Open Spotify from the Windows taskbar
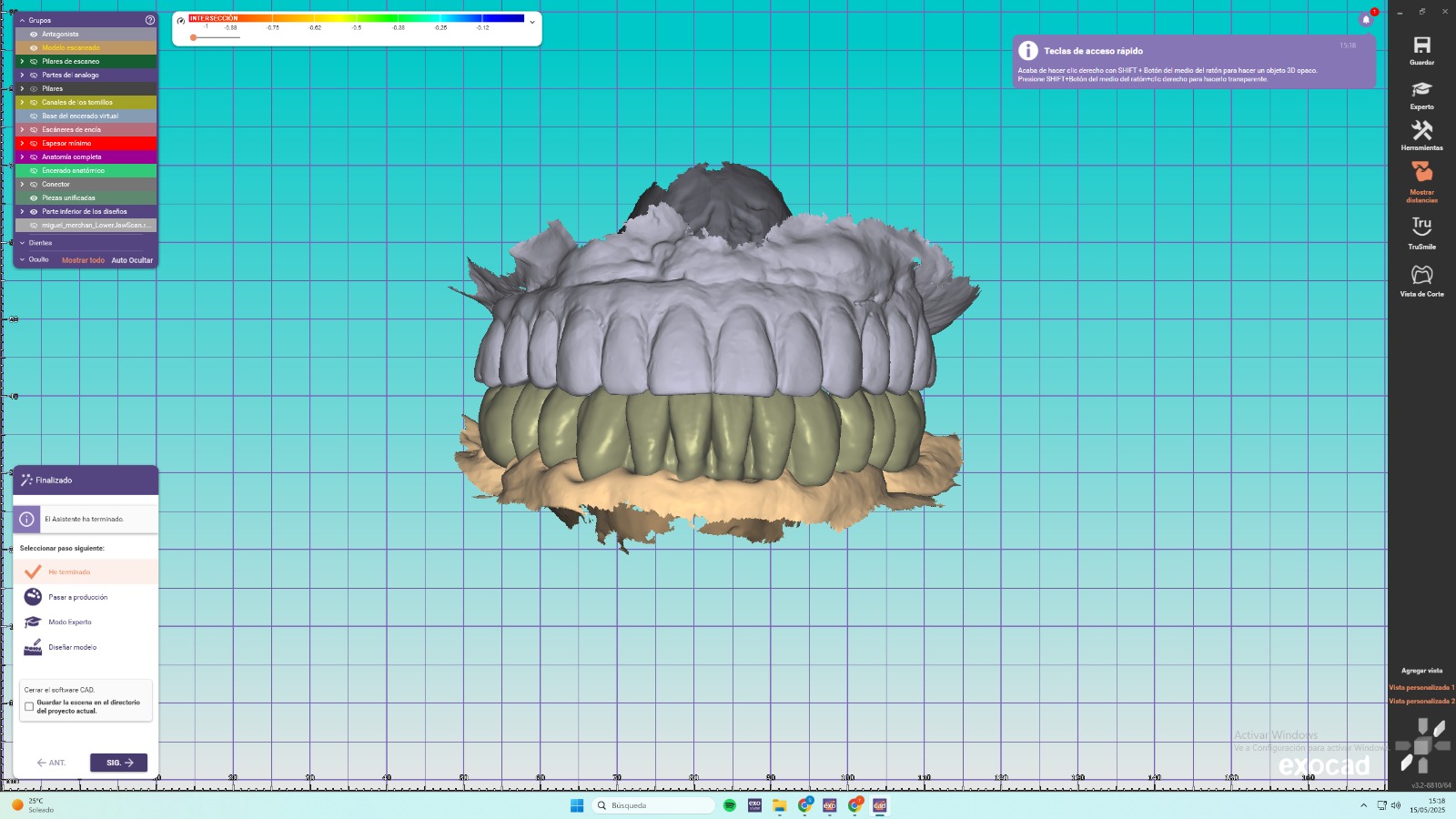 [x=730, y=805]
